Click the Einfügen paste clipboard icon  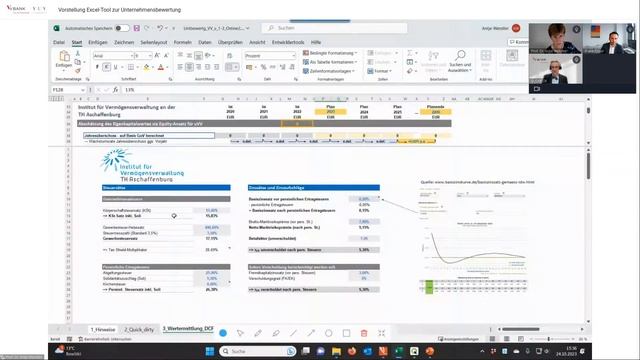[64, 56]
